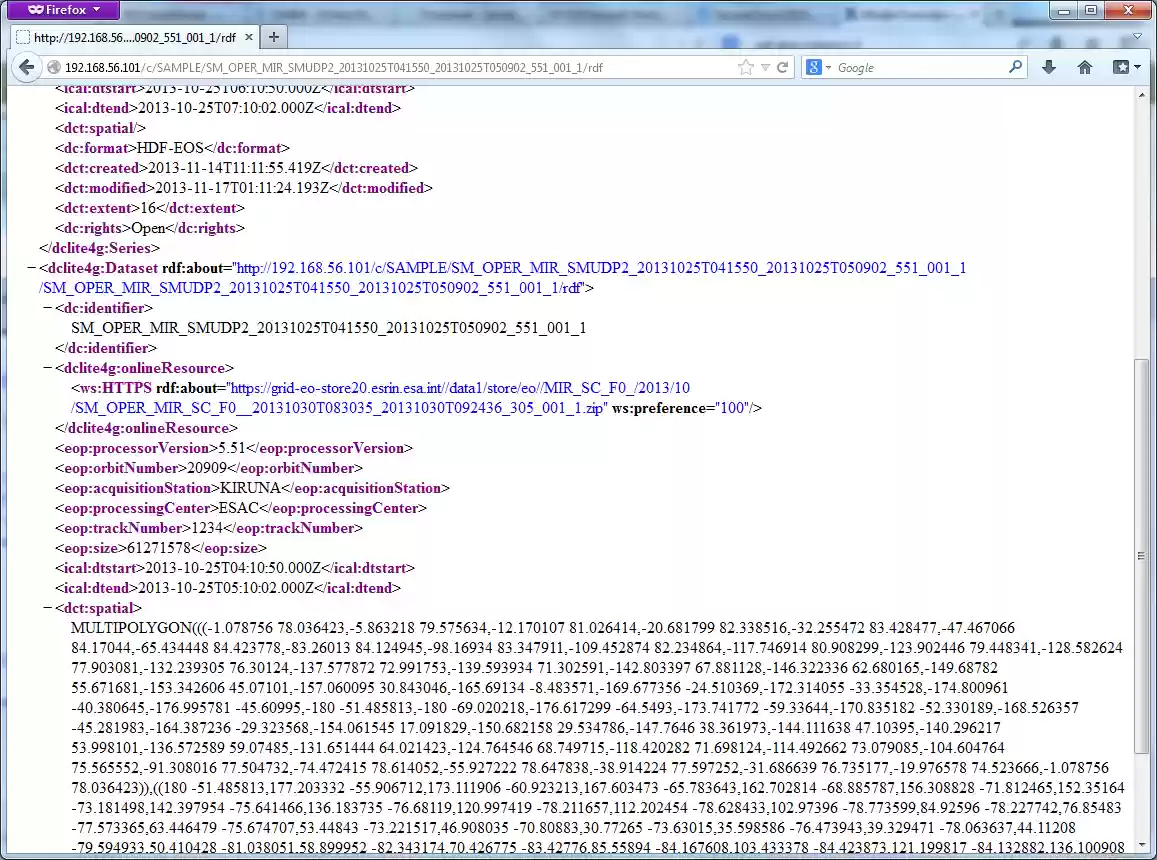Open the orange Firefox menu

pyautogui.click(x=62, y=9)
